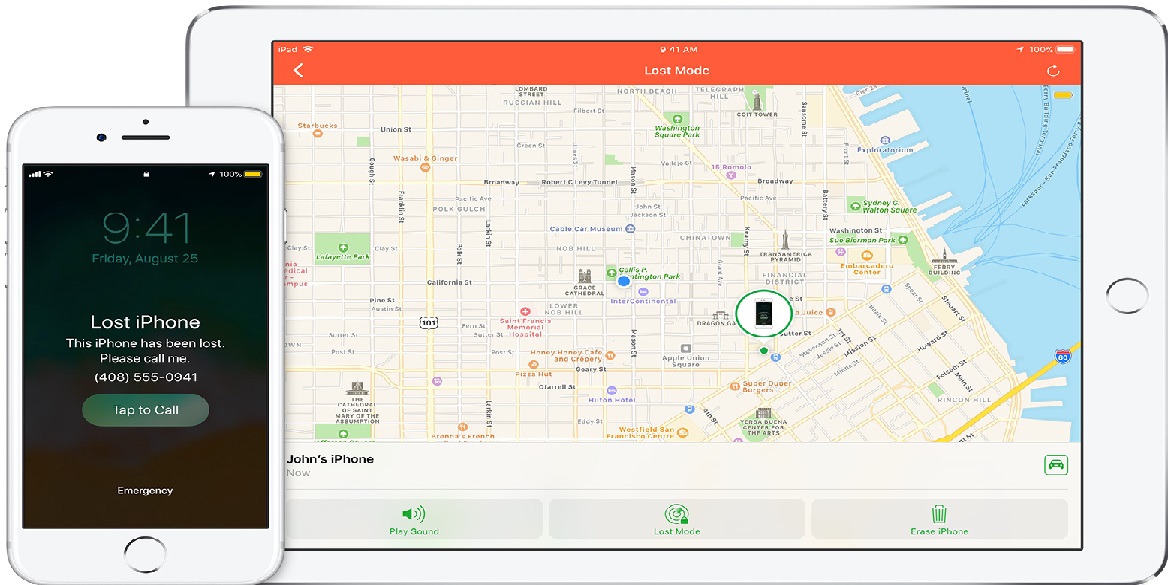
Task: Tap the Wasabi & Ginger restaurant pin
Action: pos(425,168)
